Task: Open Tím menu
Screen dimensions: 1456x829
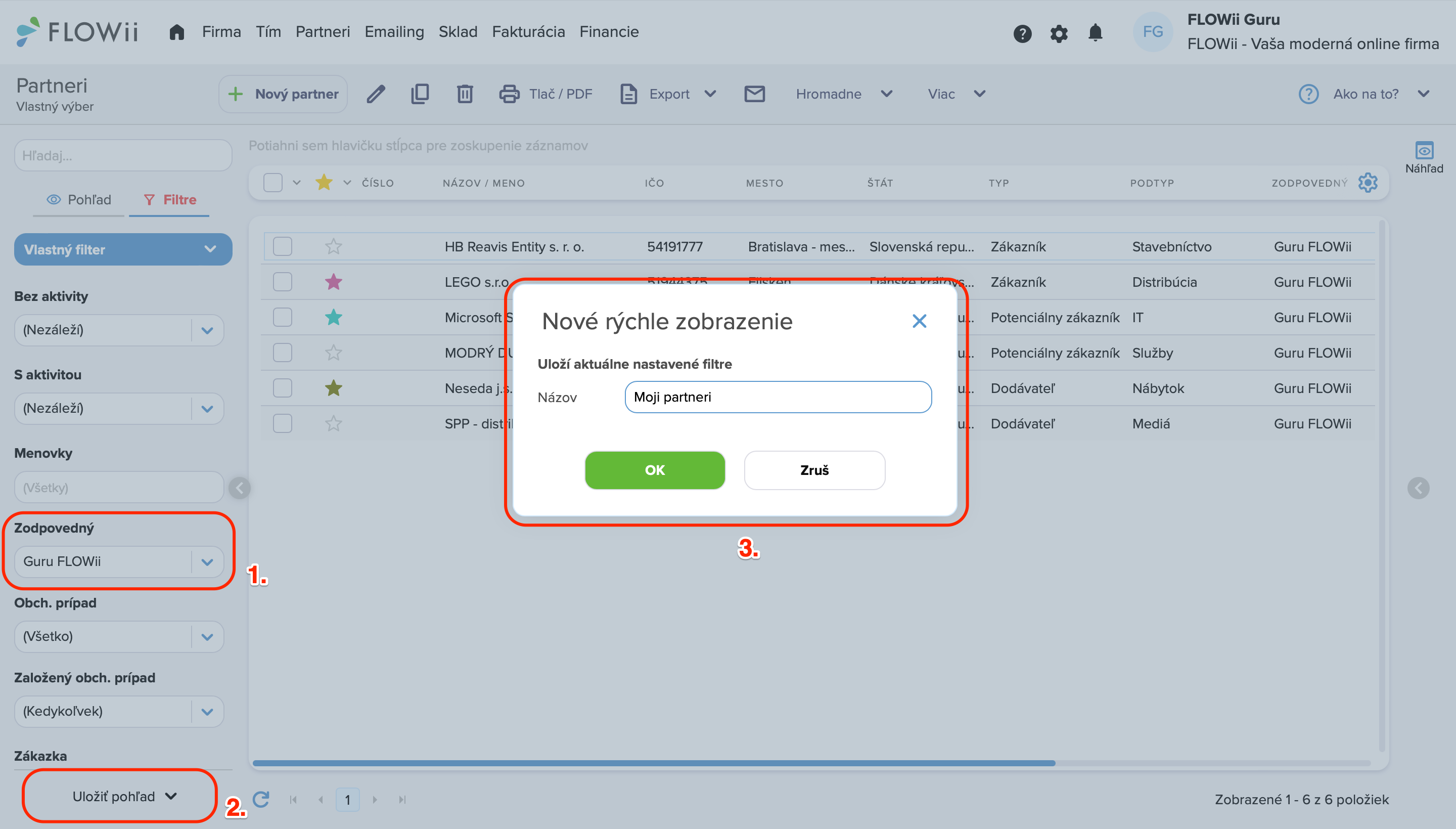Action: point(268,32)
